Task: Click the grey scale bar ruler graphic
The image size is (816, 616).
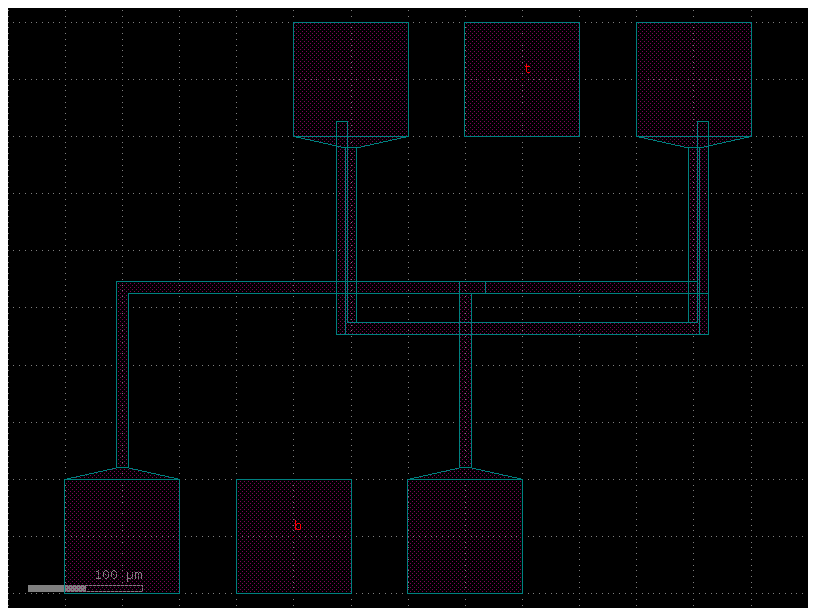Action: [85, 588]
